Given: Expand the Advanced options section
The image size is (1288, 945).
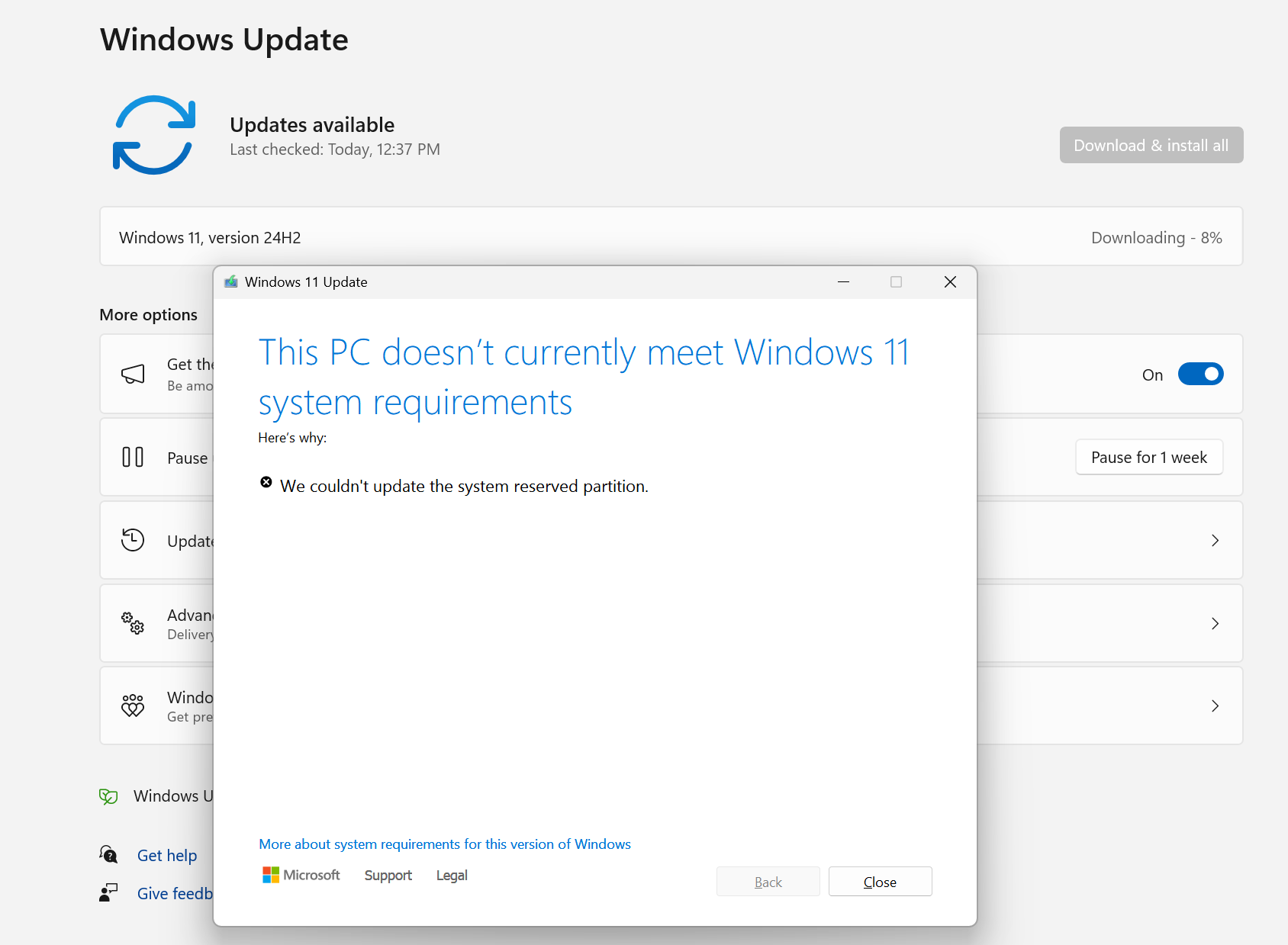Looking at the screenshot, I should pyautogui.click(x=1215, y=623).
